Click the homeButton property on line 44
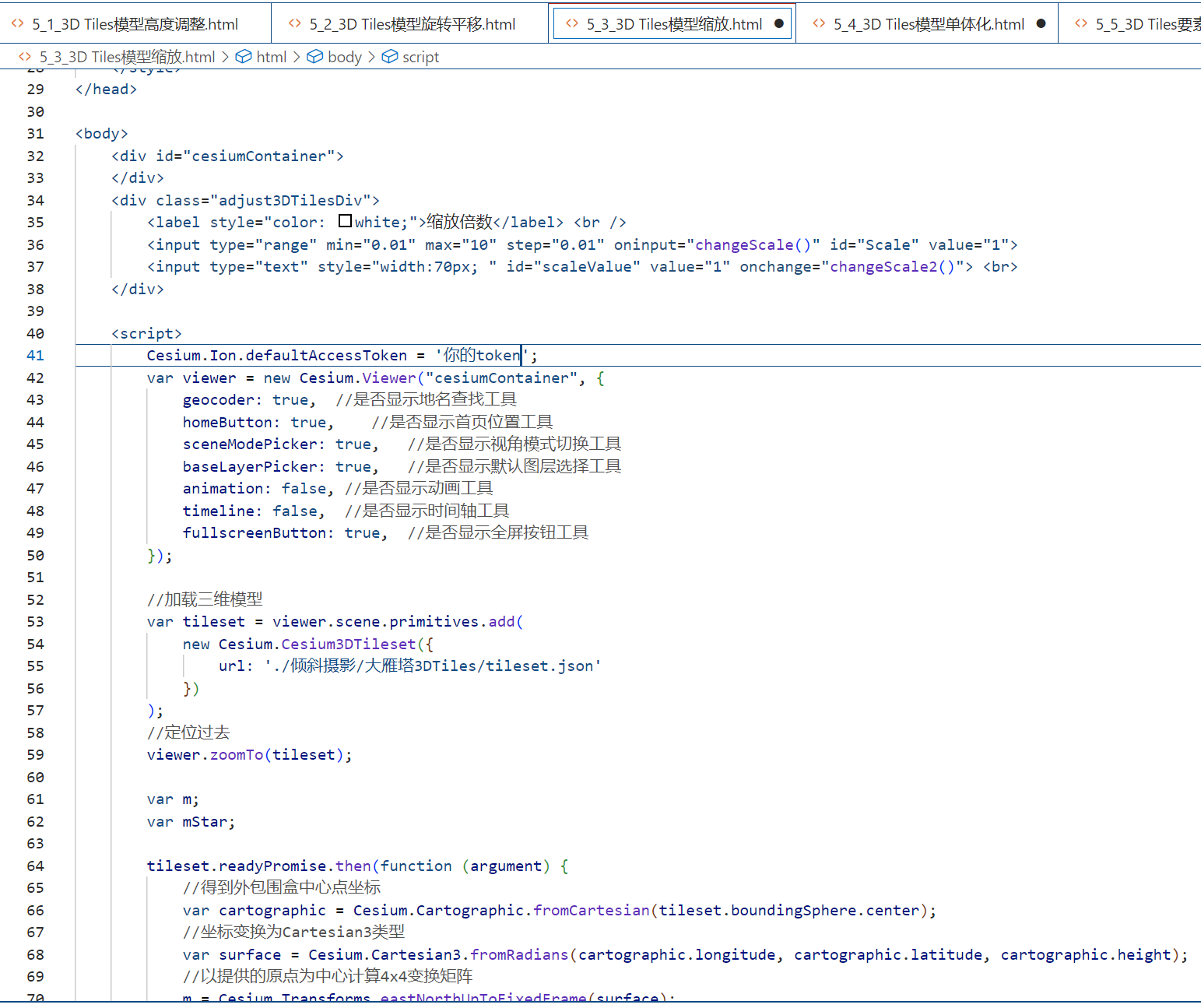The width and height of the screenshot is (1201, 1008). (x=228, y=423)
